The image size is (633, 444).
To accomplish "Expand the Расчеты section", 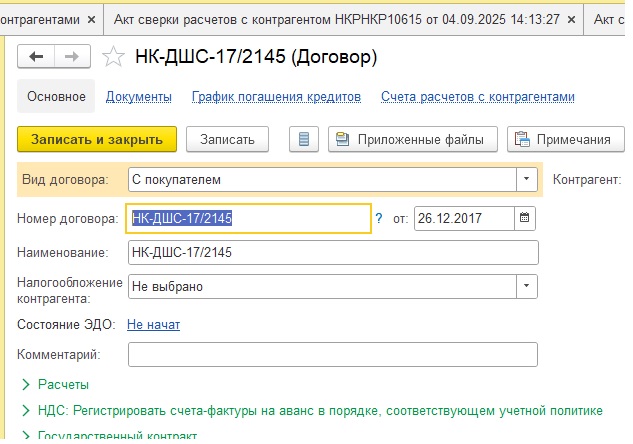I will [55, 385].
